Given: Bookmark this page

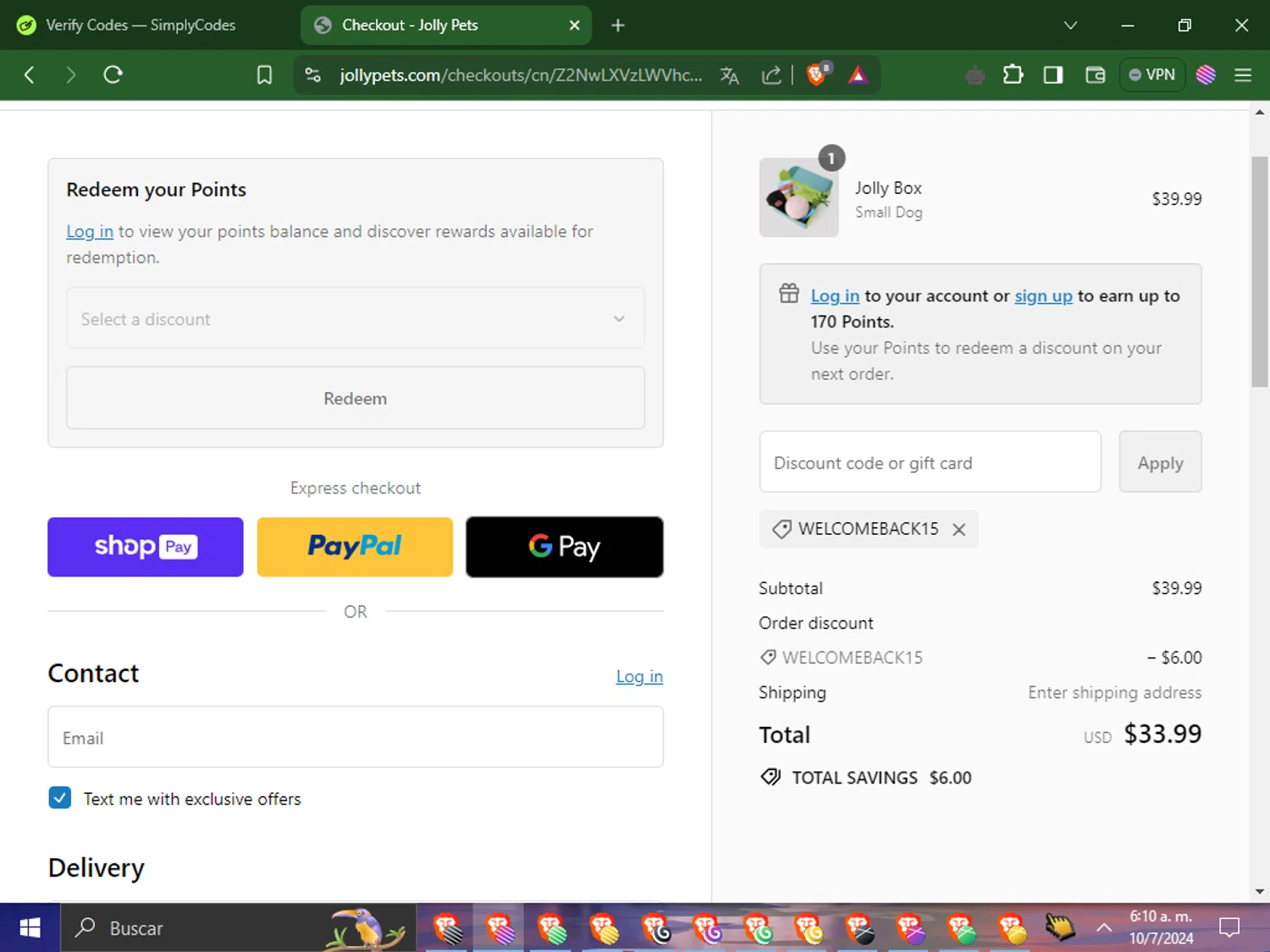Looking at the screenshot, I should click(264, 75).
